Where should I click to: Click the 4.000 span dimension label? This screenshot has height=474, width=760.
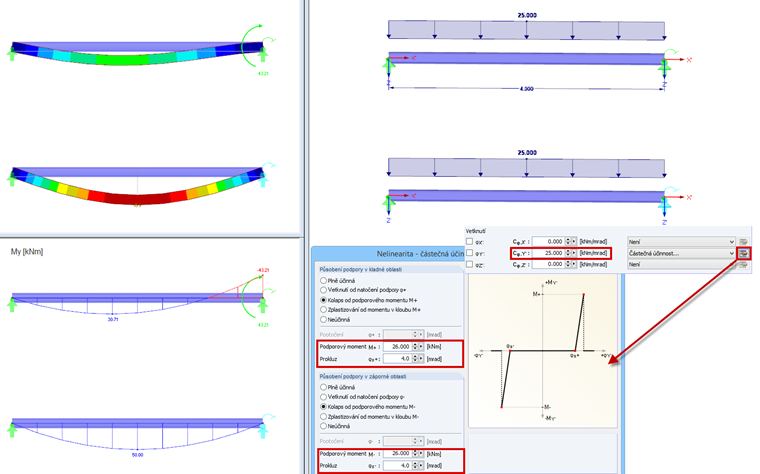coord(526,89)
